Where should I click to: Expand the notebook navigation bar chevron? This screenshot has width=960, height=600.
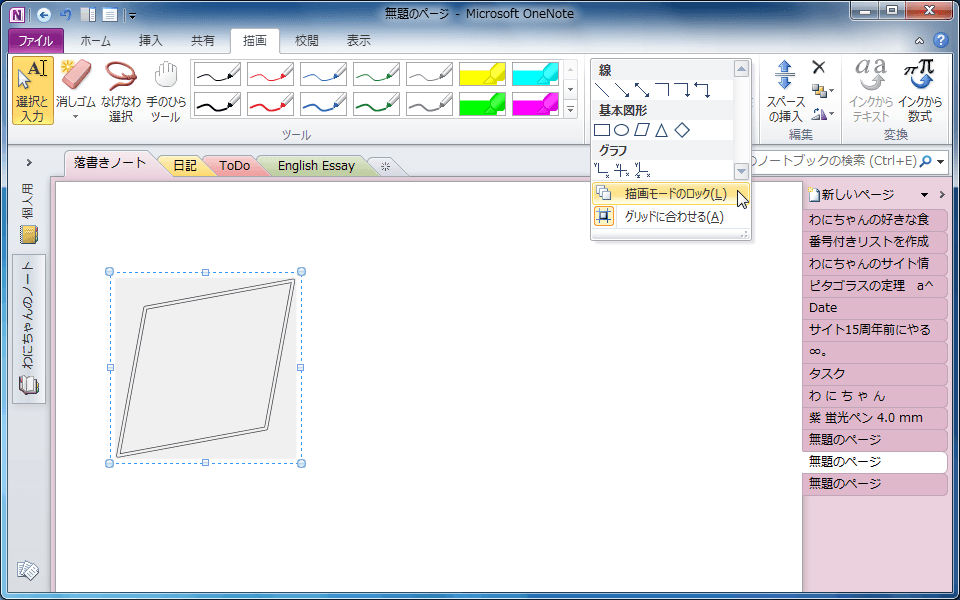pyautogui.click(x=29, y=162)
